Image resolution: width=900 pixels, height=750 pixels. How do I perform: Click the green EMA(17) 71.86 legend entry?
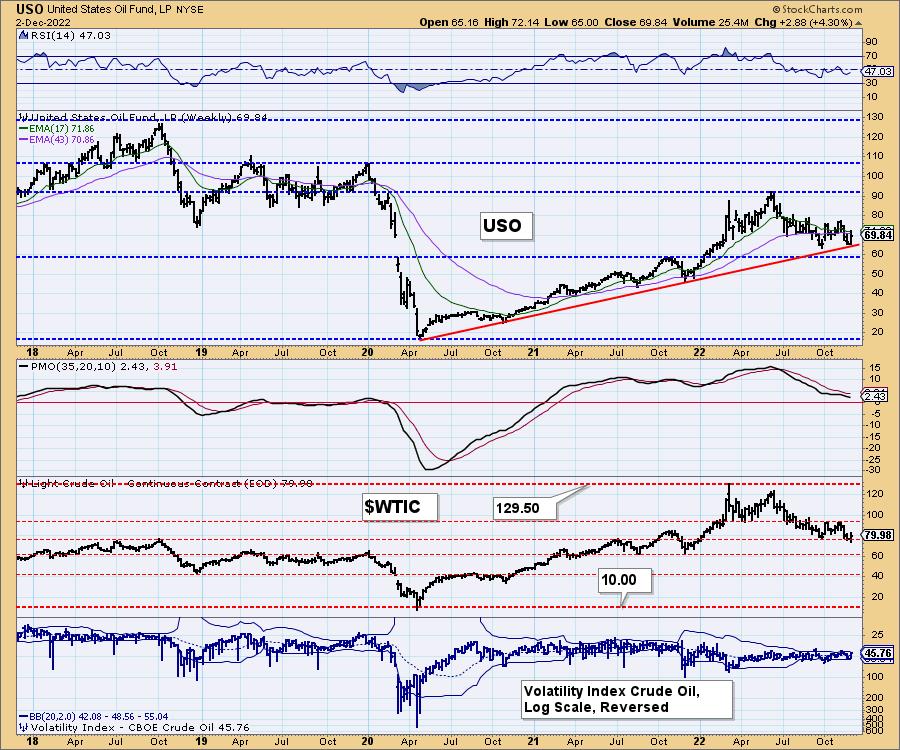click(57, 129)
